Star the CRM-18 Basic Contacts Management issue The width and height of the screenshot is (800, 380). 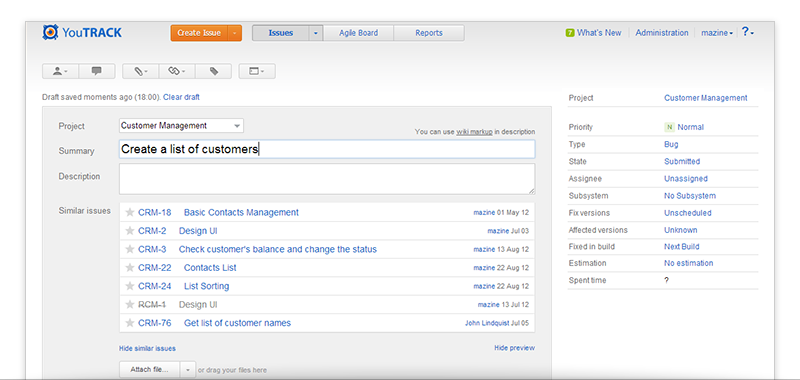pos(130,212)
